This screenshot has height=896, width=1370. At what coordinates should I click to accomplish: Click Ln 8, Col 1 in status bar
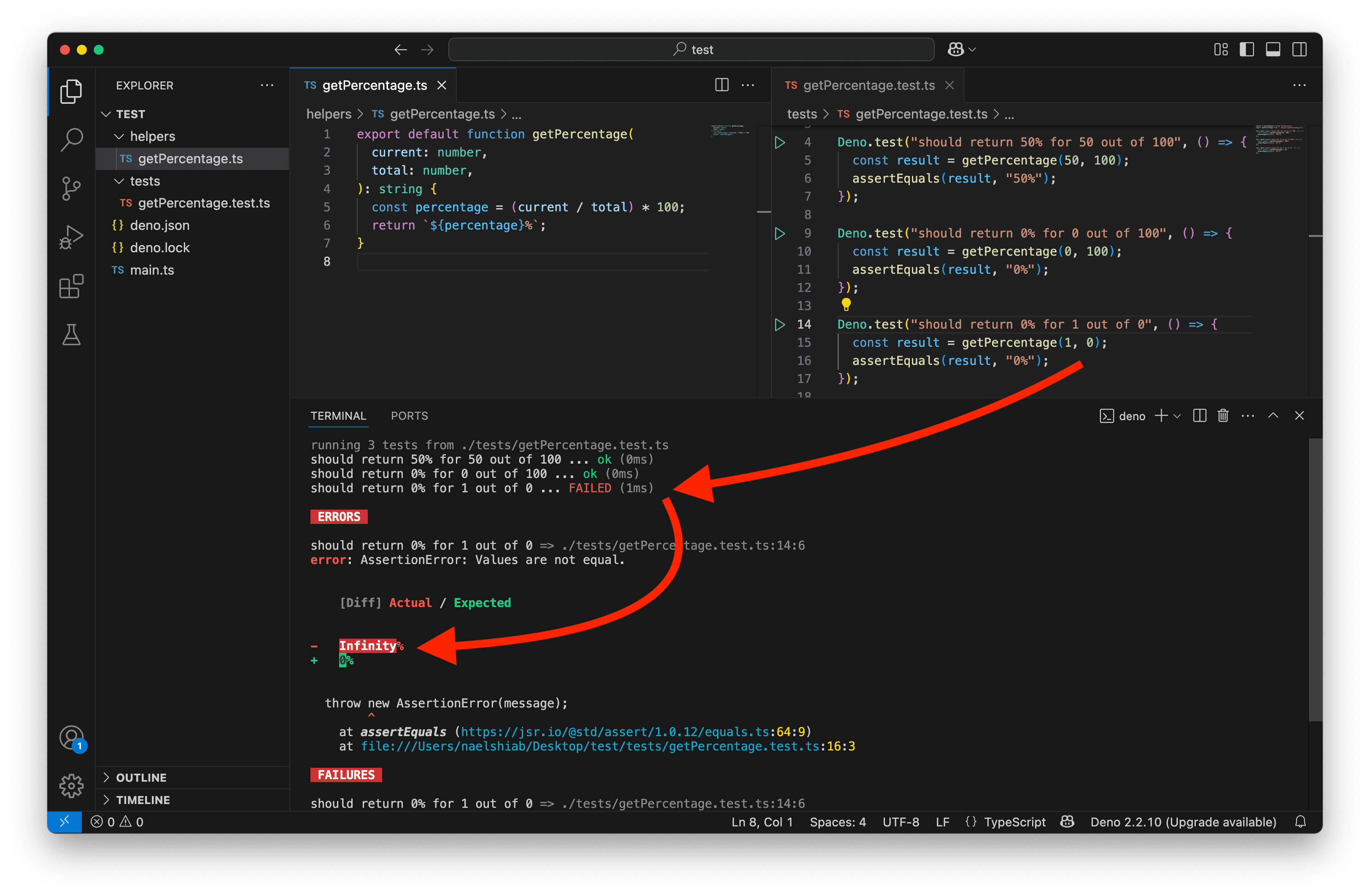762,822
